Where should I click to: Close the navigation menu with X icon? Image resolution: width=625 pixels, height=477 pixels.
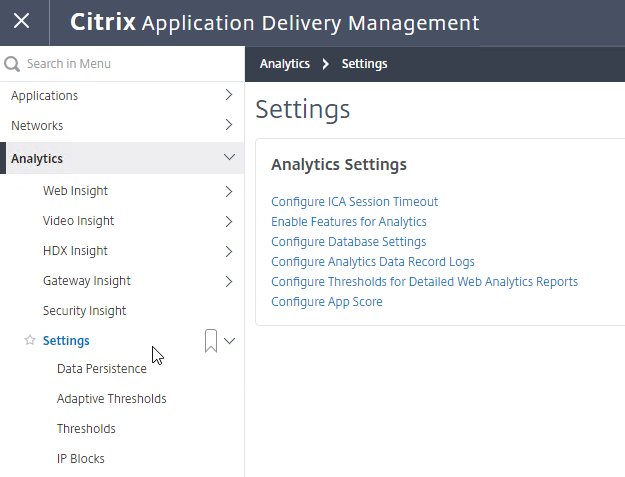22,21
